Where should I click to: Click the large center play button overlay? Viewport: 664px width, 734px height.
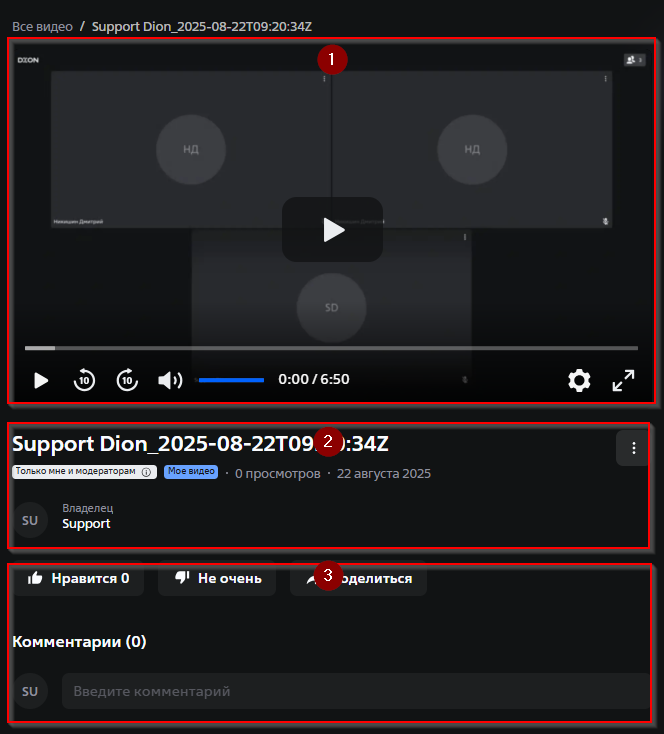pyautogui.click(x=332, y=230)
